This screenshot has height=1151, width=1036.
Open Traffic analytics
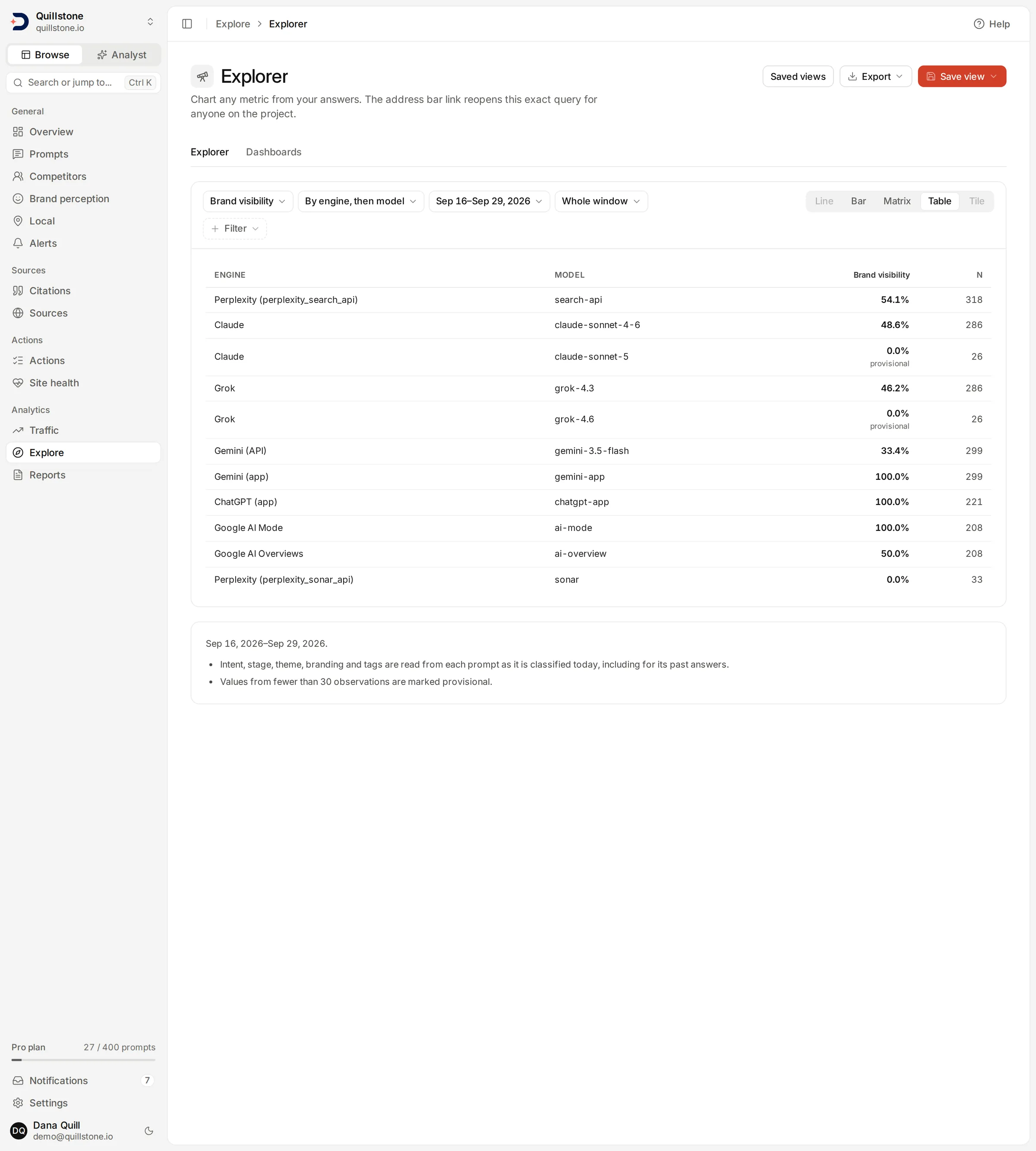[83, 430]
